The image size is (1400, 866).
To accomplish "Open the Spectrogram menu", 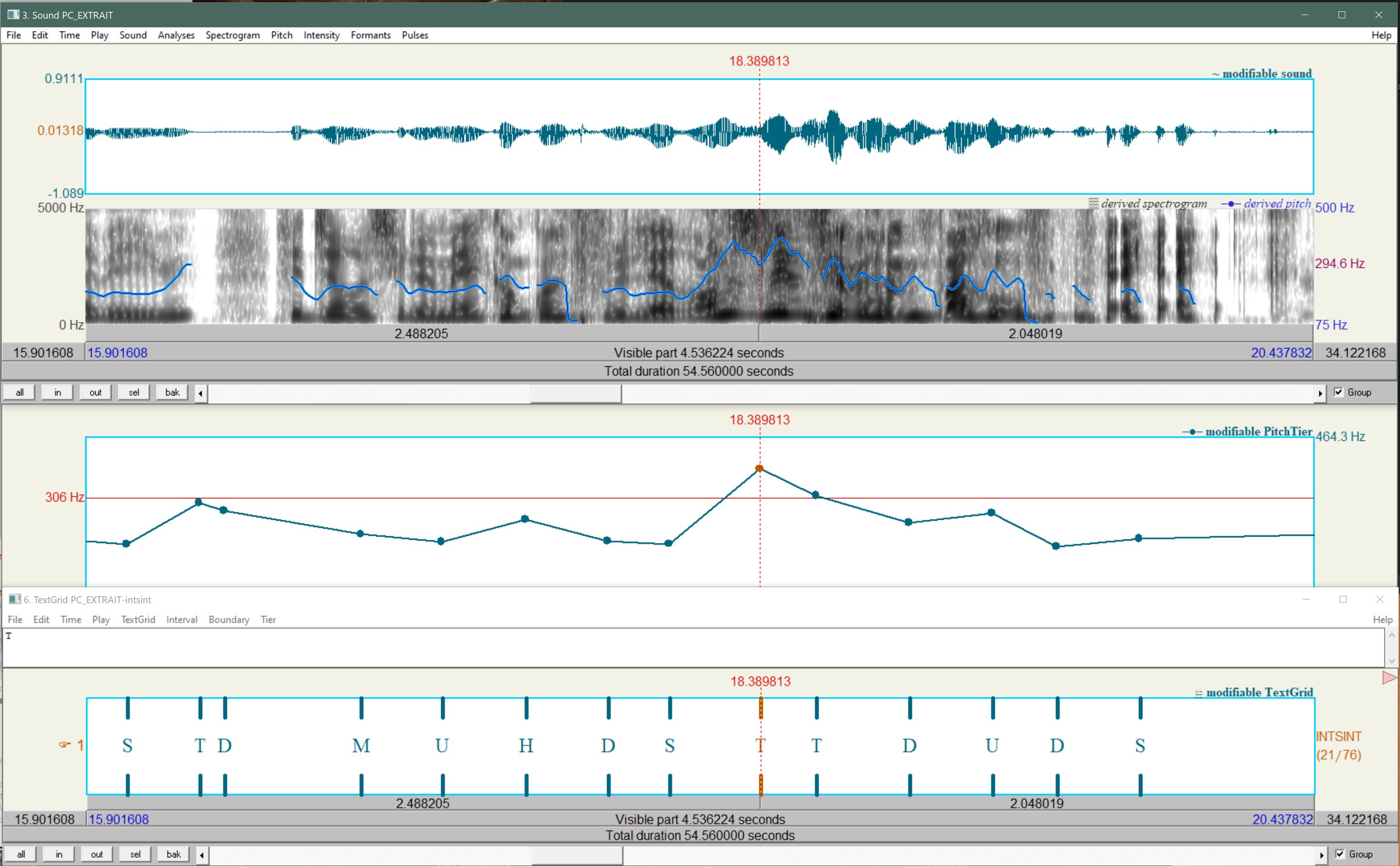I will (232, 35).
